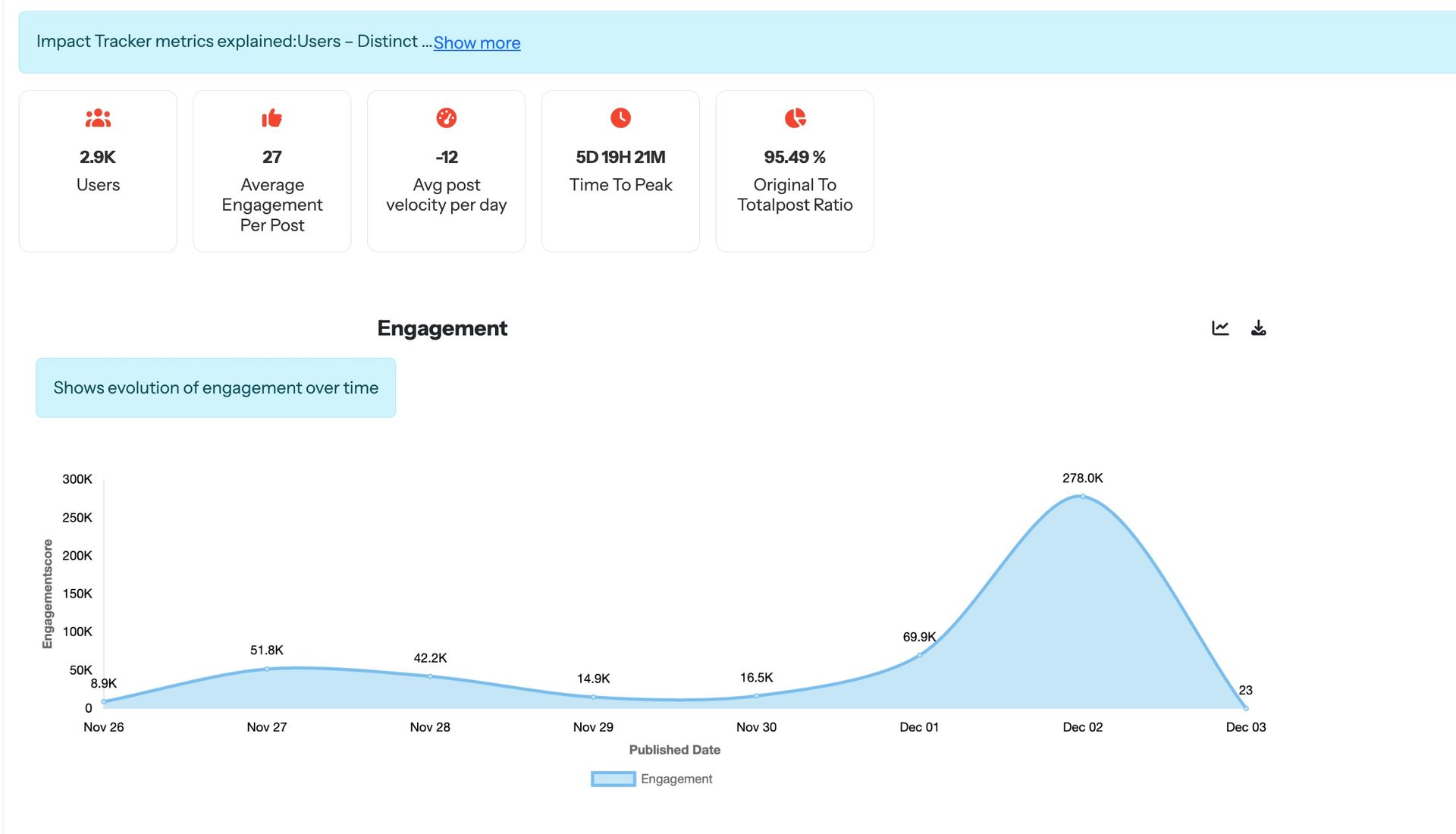This screenshot has height=834, width=1456.
Task: Click the engagement over time info box
Action: (215, 387)
